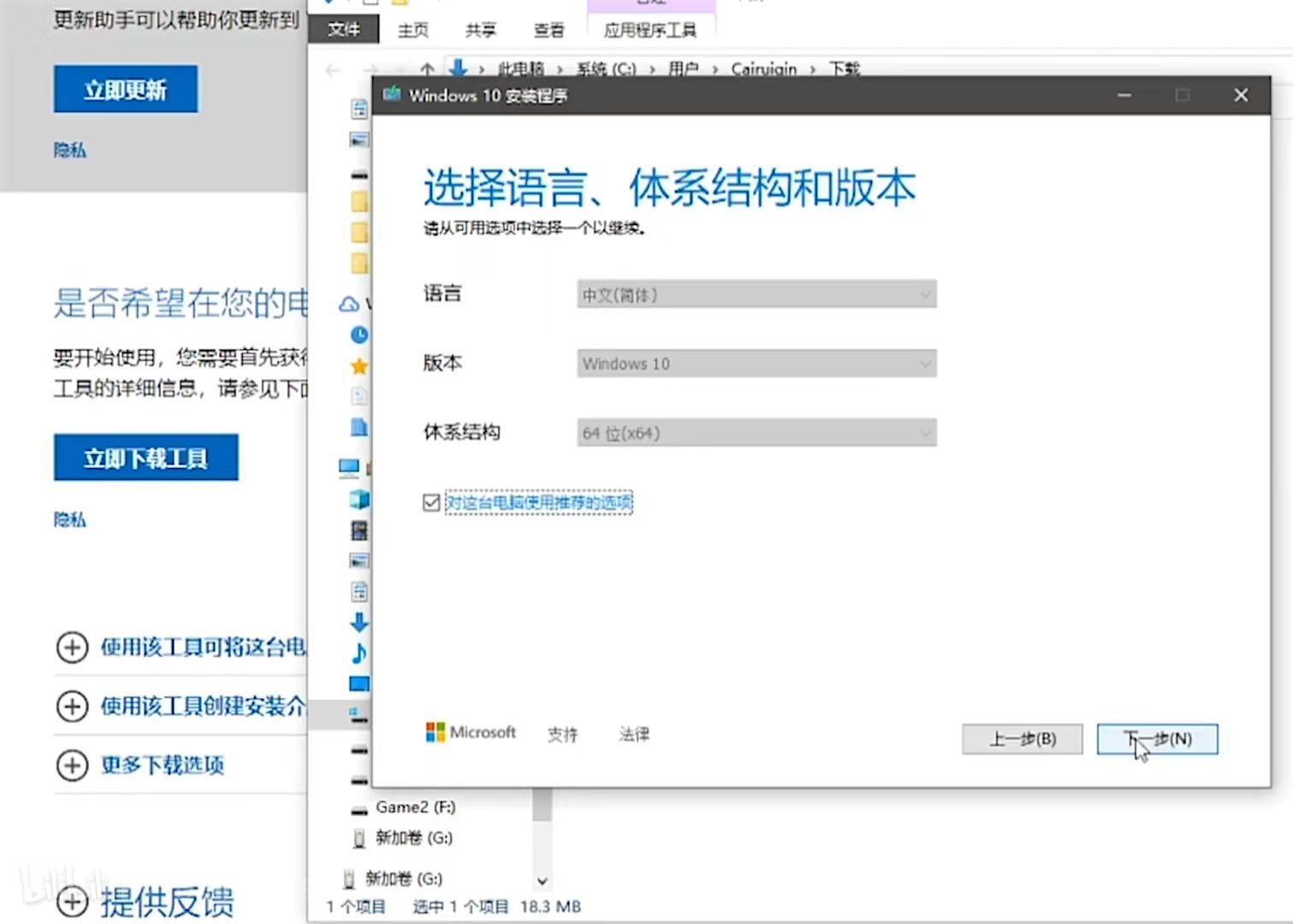Select 用户 in the address breadcrumb

(683, 68)
